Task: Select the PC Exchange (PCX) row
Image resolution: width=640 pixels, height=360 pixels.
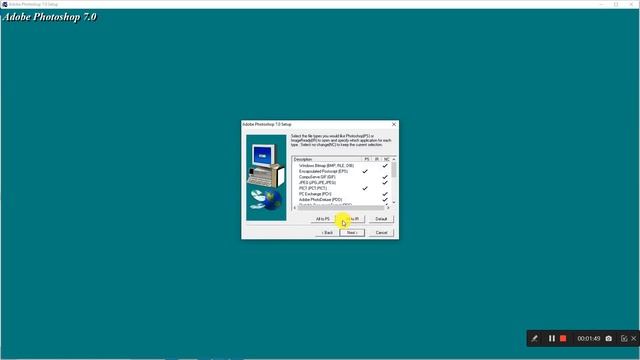Action: pyautogui.click(x=341, y=194)
